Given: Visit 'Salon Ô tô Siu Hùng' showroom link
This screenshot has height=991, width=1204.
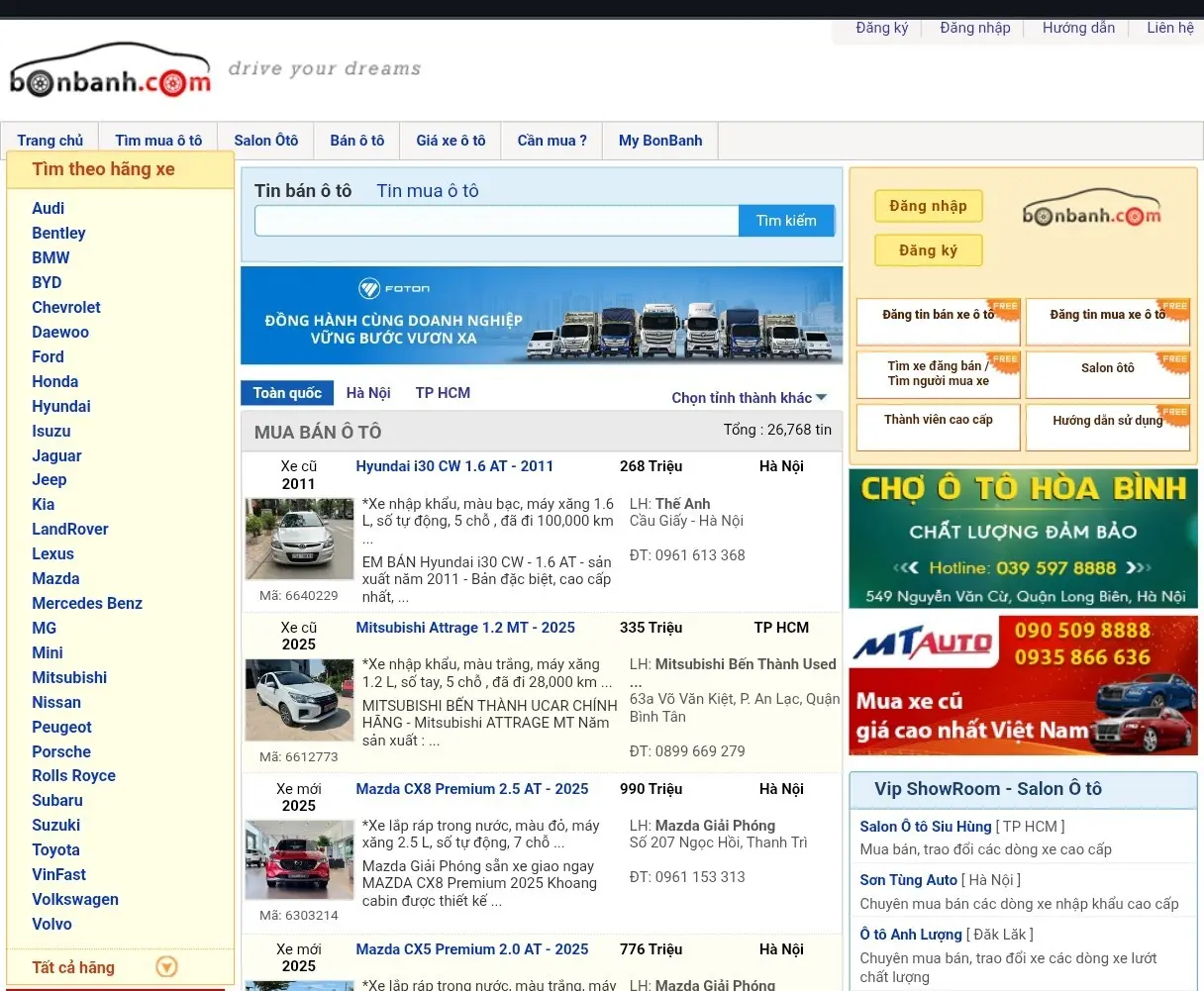Looking at the screenshot, I should point(925,827).
